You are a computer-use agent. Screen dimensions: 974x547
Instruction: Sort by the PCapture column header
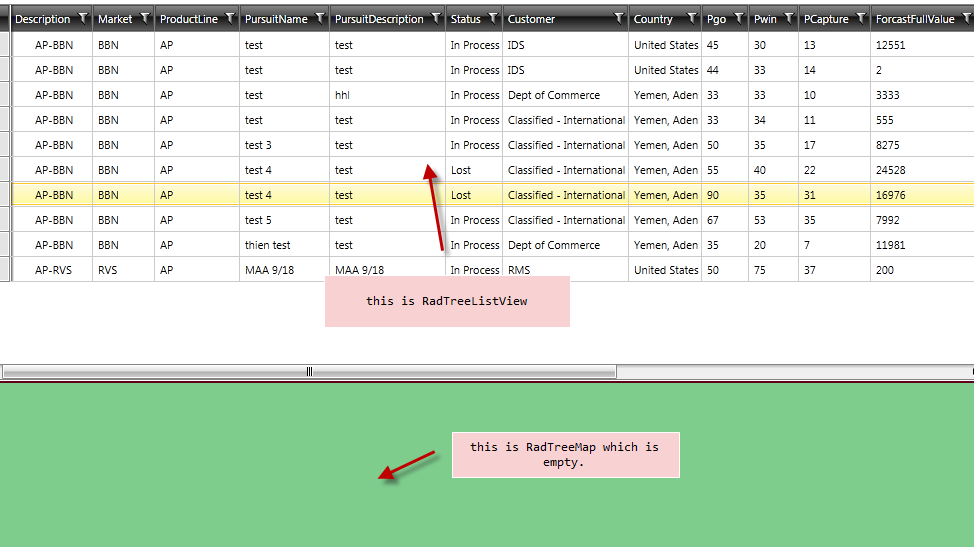point(826,19)
